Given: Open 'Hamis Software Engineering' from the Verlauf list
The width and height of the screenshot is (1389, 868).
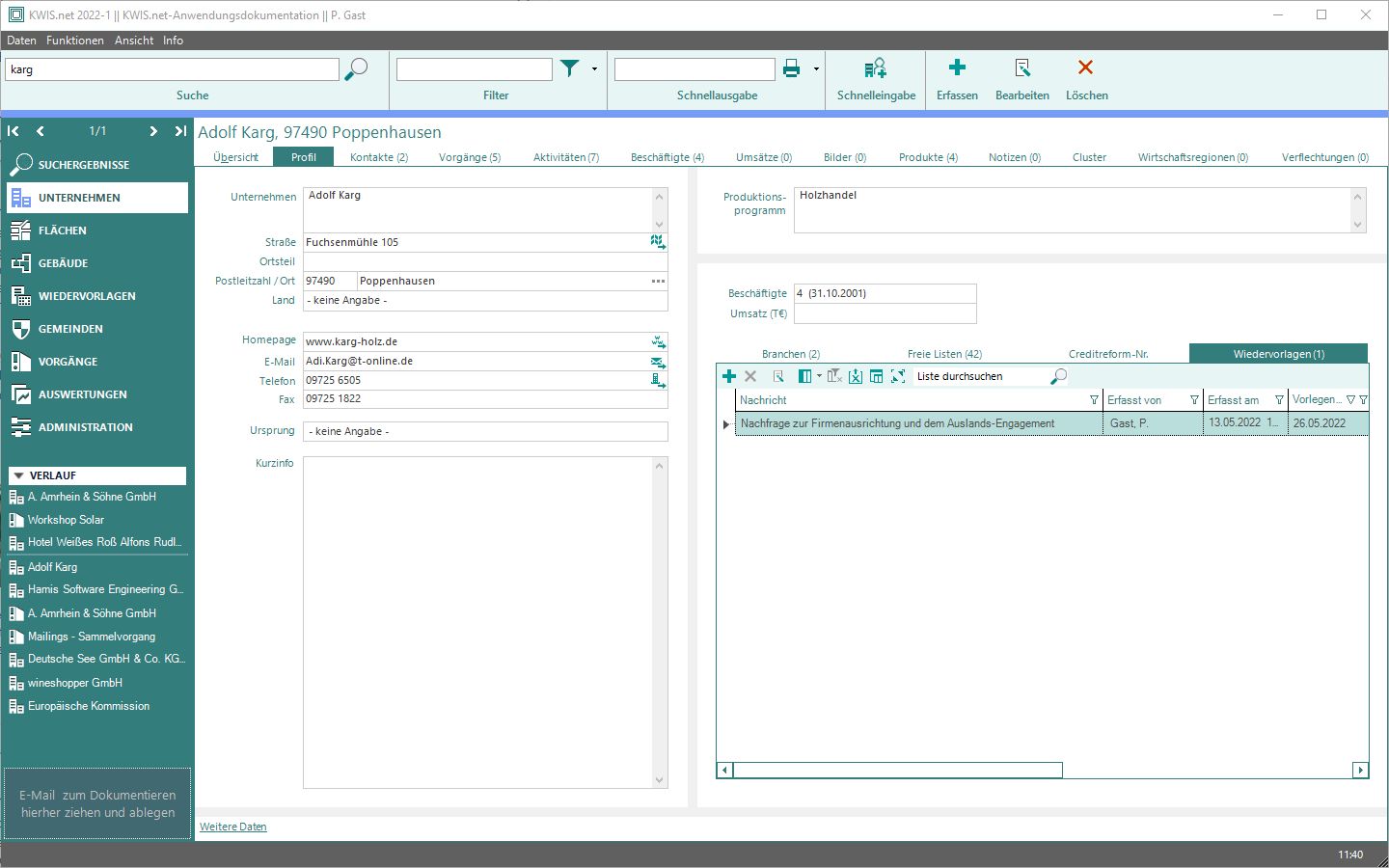Looking at the screenshot, I should click(x=96, y=589).
